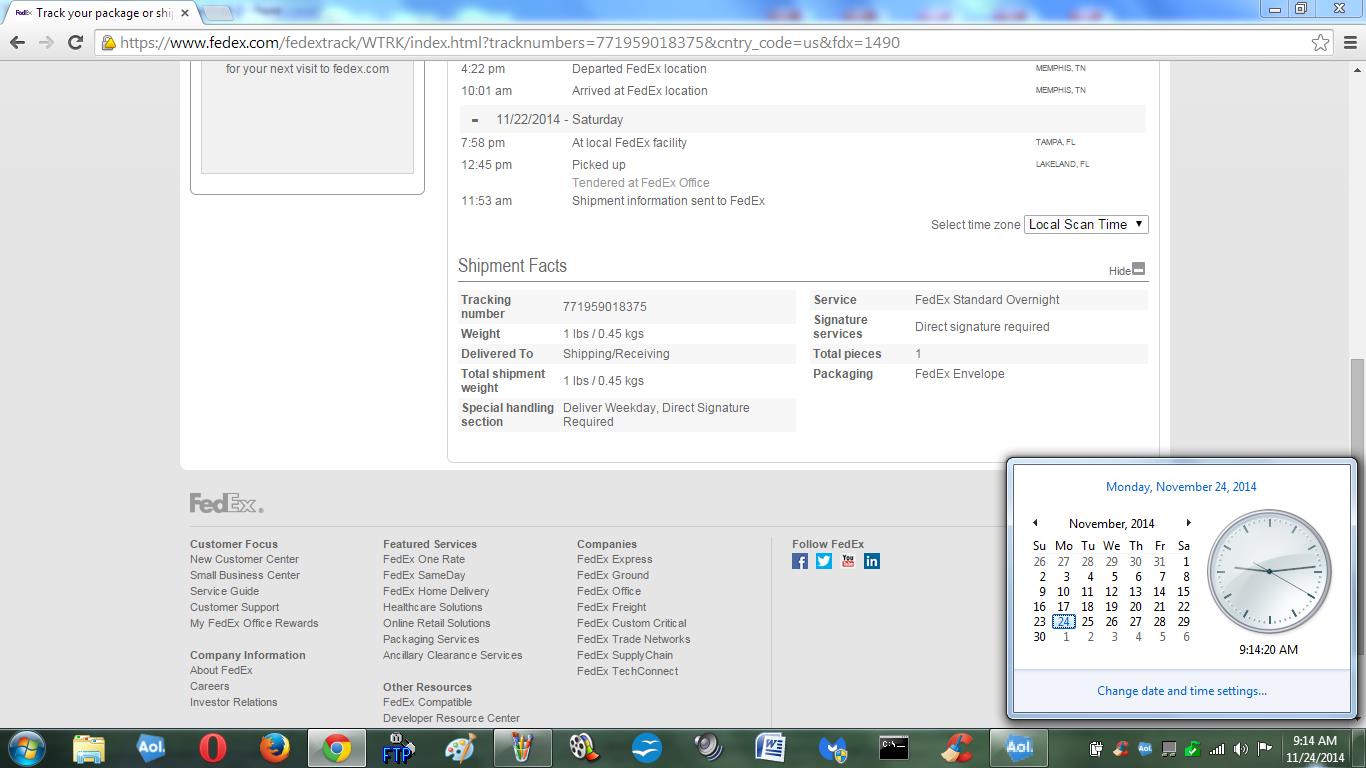Screen dimensions: 1366x768
Task: Launch Opera browser from taskbar
Action: 212,748
